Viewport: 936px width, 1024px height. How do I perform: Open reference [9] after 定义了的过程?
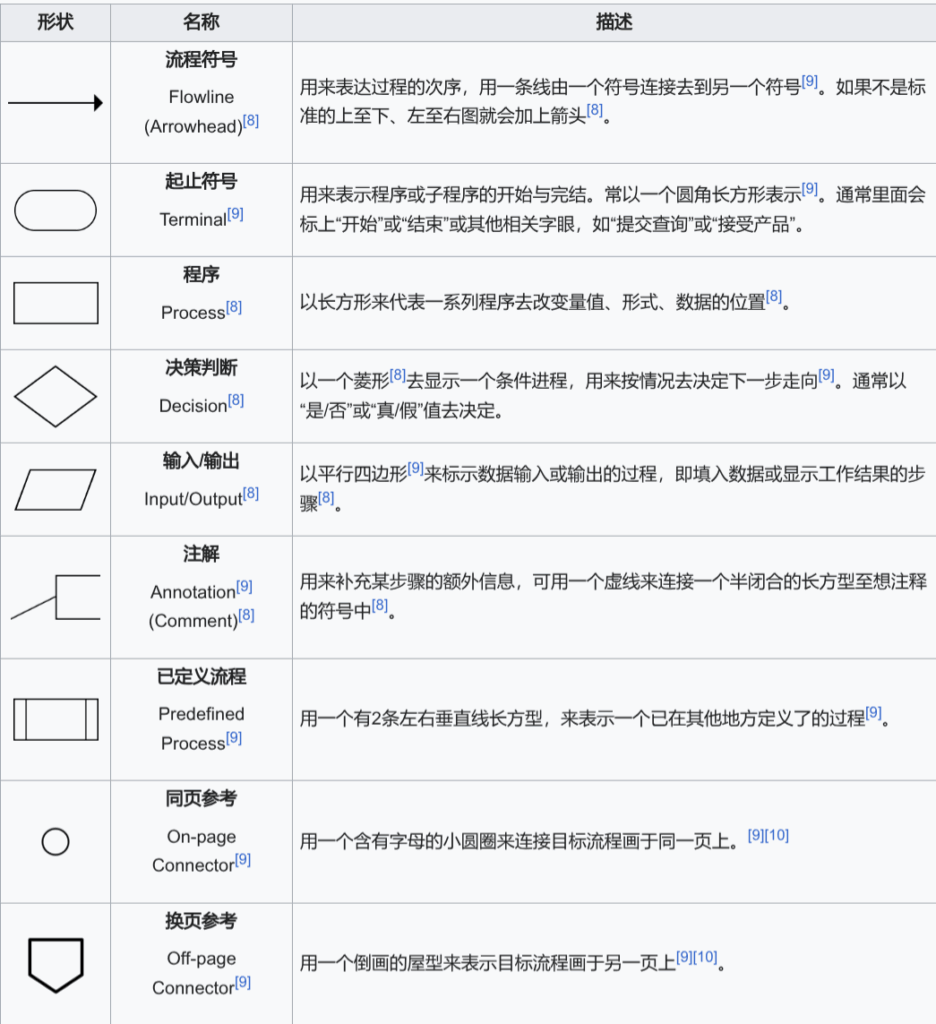coord(874,713)
